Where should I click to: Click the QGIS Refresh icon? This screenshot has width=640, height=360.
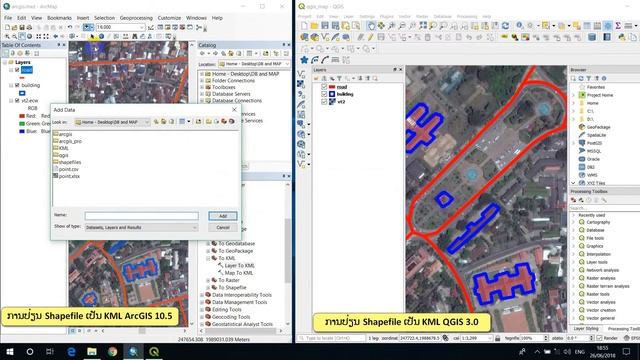pyautogui.click(x=505, y=26)
